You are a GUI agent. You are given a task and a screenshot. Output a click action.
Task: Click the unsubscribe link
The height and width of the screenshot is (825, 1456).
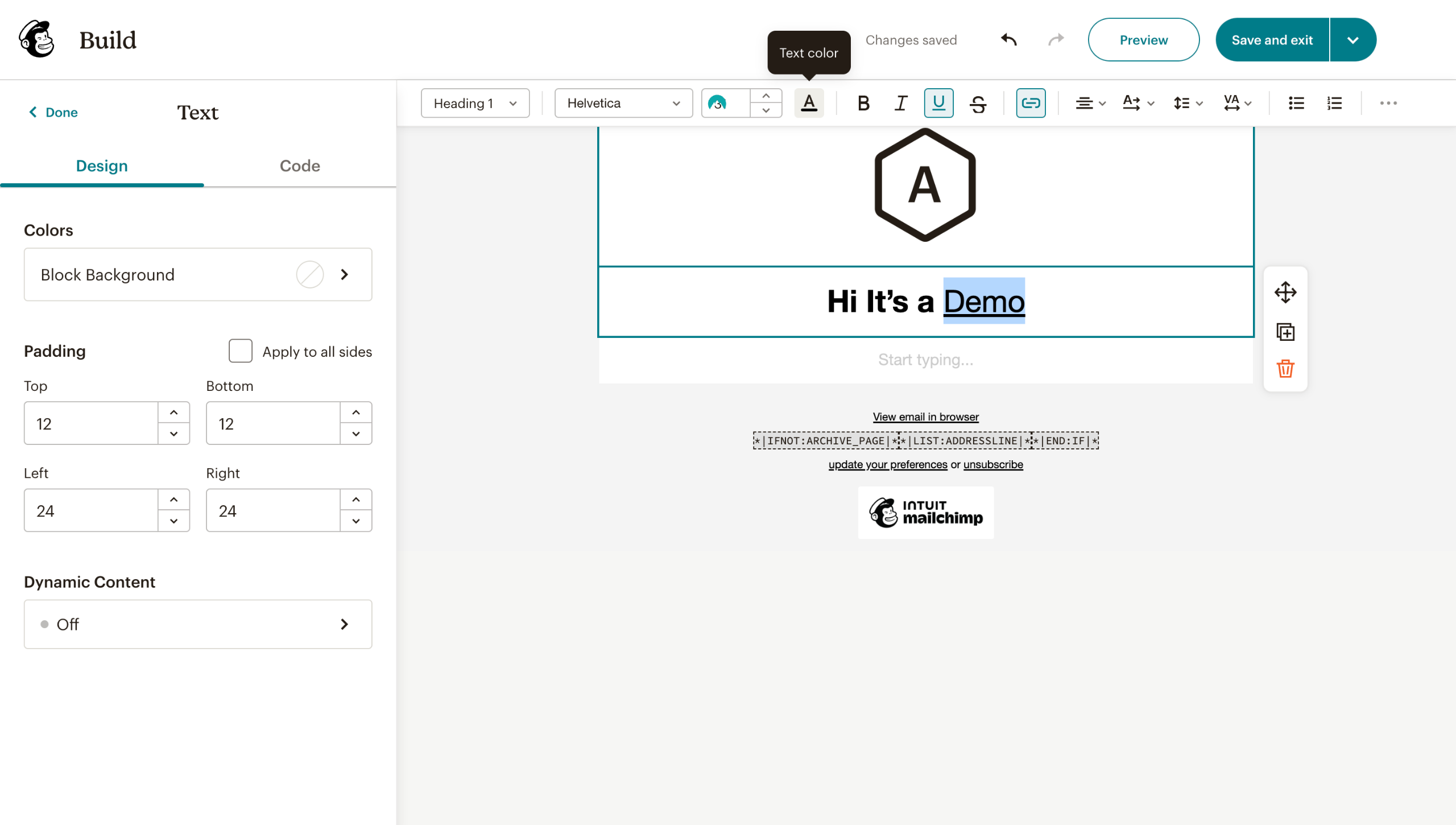pos(993,464)
